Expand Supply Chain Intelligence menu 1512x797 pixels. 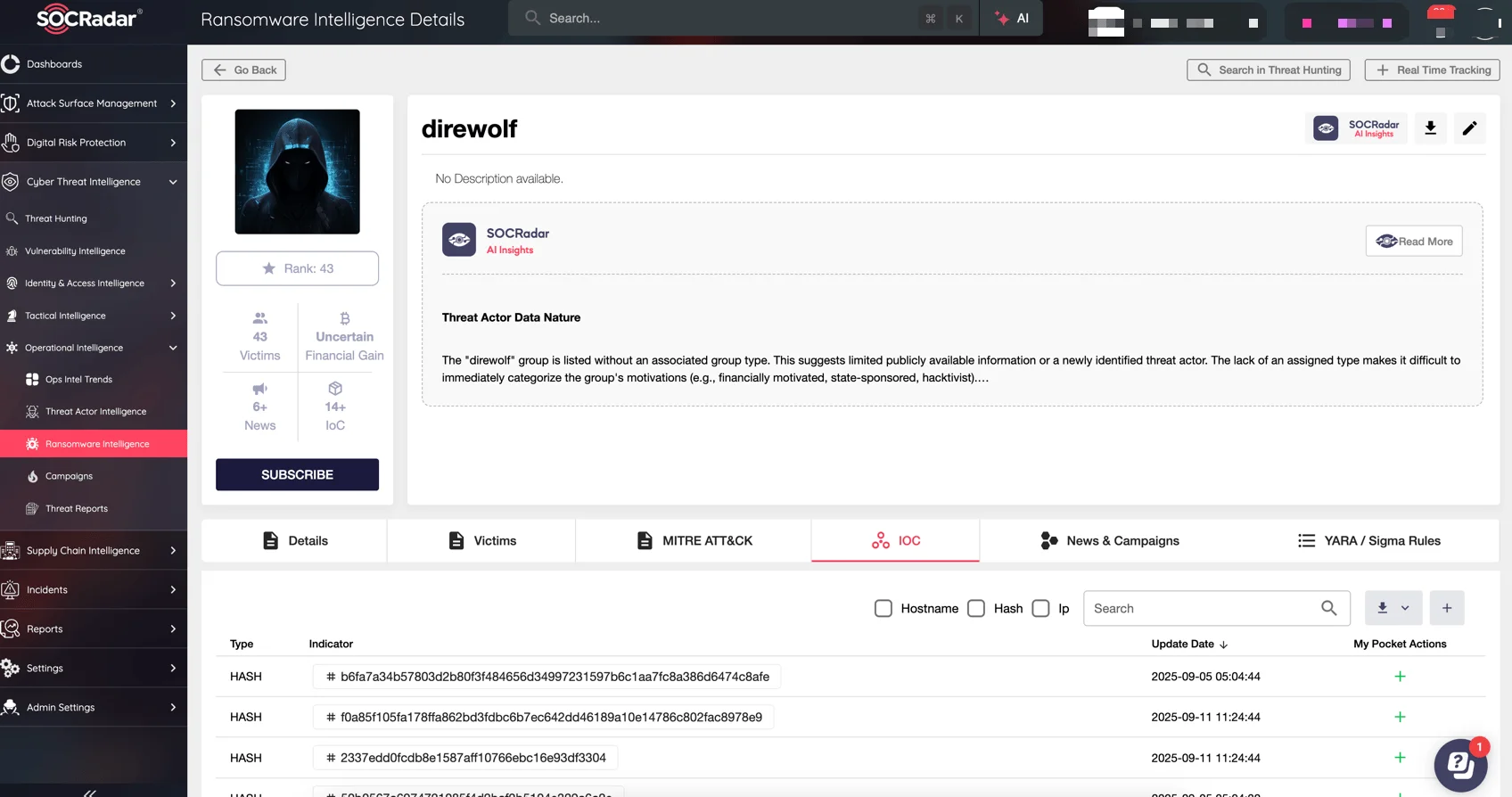point(94,551)
